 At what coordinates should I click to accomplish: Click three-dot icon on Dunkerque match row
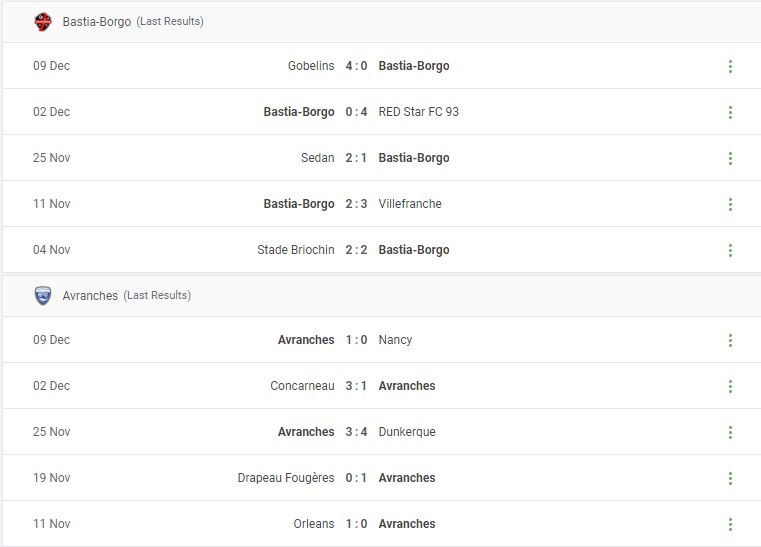730,432
